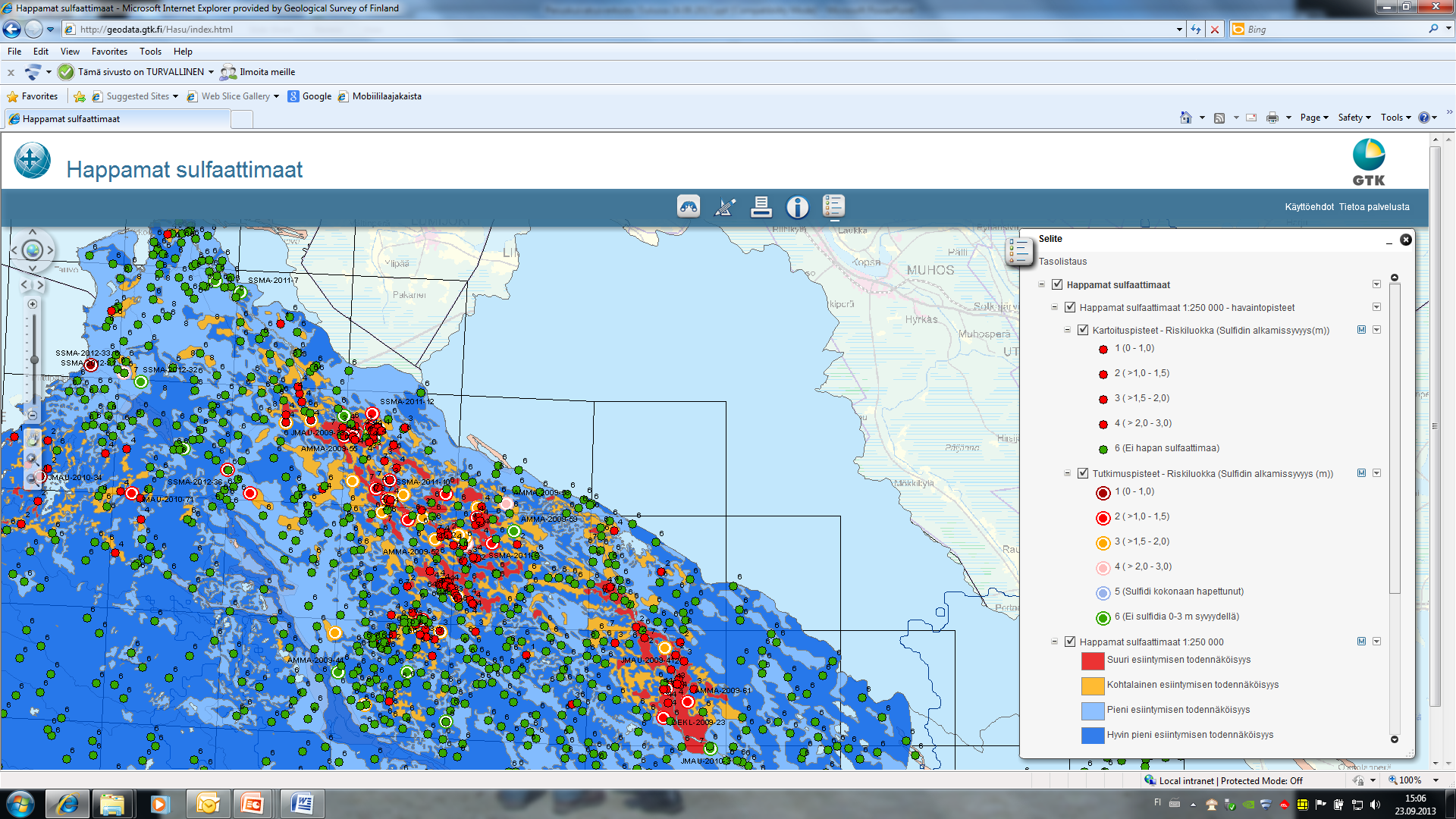Select the pan hand tool
Image resolution: width=1456 pixels, height=819 pixels.
(33, 439)
